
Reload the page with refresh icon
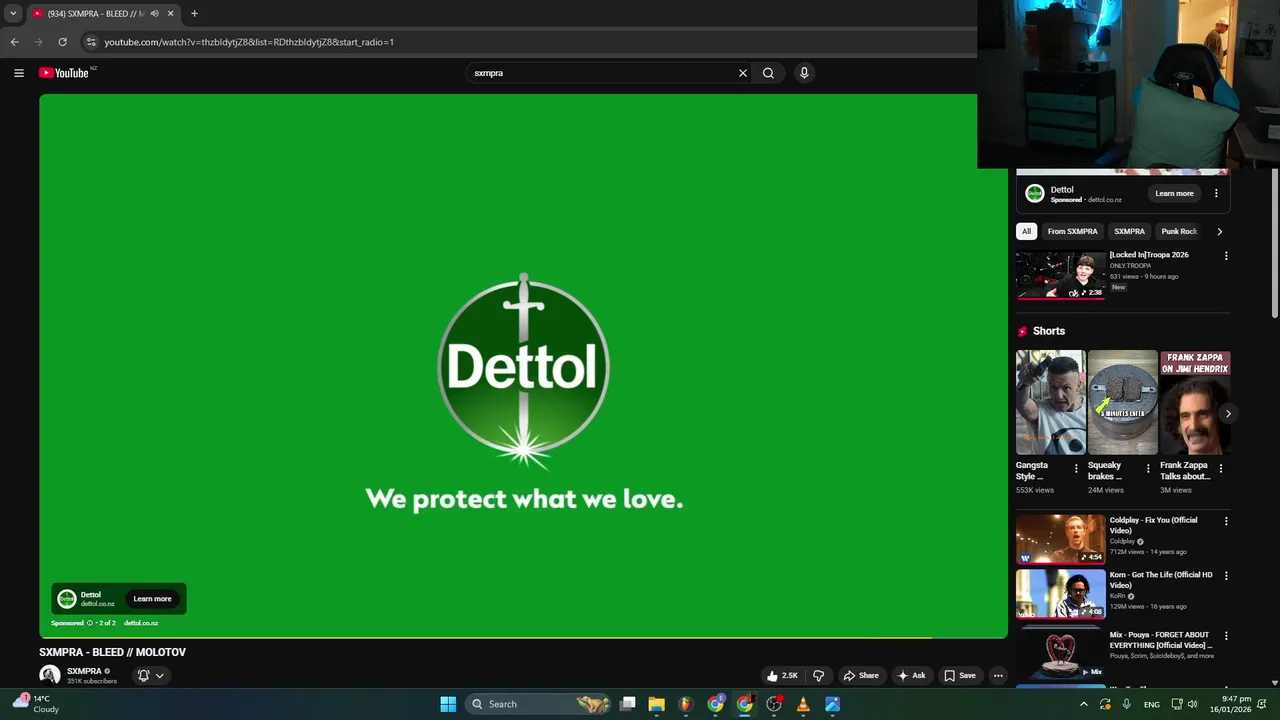tap(62, 42)
